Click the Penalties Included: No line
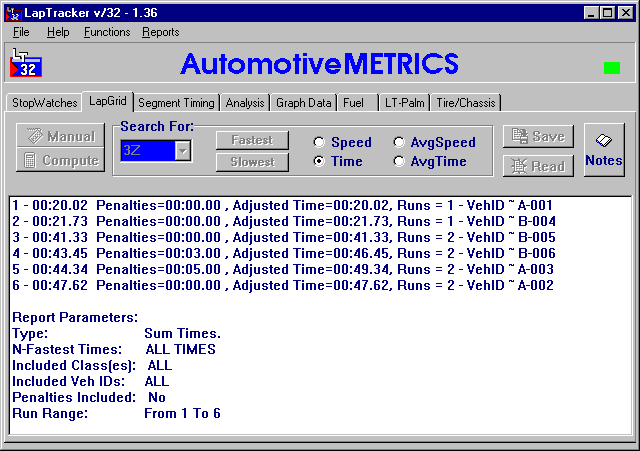The height and width of the screenshot is (451, 640). tap(89, 397)
